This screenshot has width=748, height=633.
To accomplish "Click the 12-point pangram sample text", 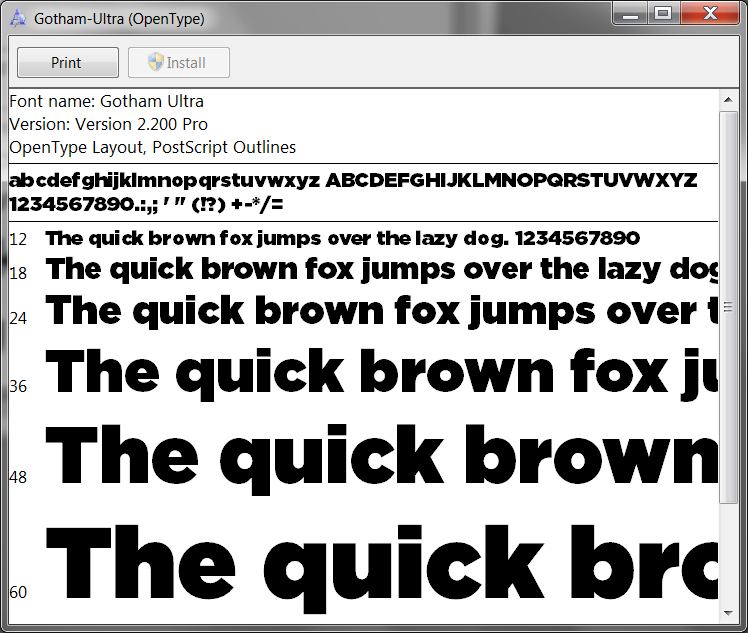I will [x=343, y=239].
